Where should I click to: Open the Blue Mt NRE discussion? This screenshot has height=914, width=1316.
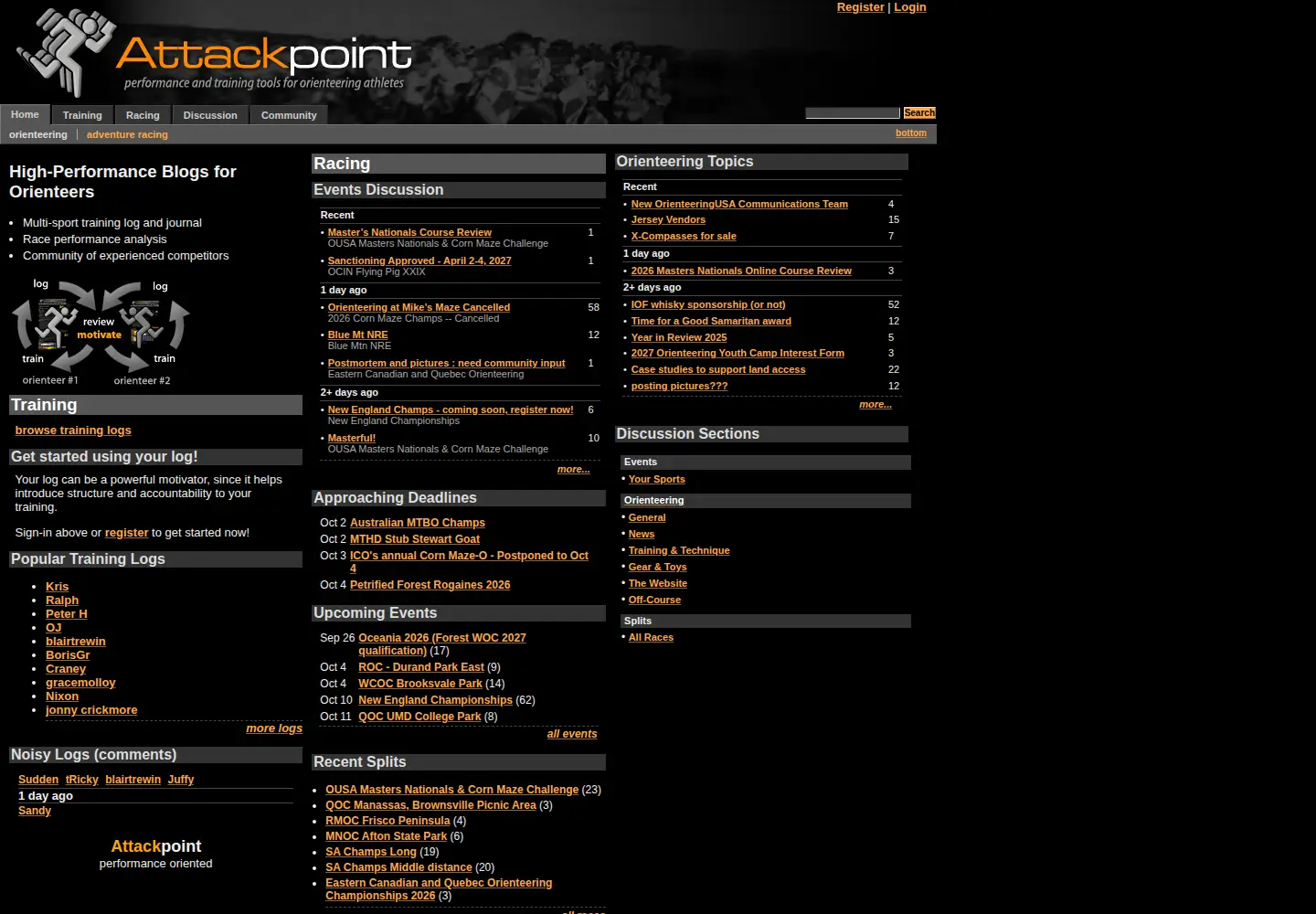[x=358, y=335]
